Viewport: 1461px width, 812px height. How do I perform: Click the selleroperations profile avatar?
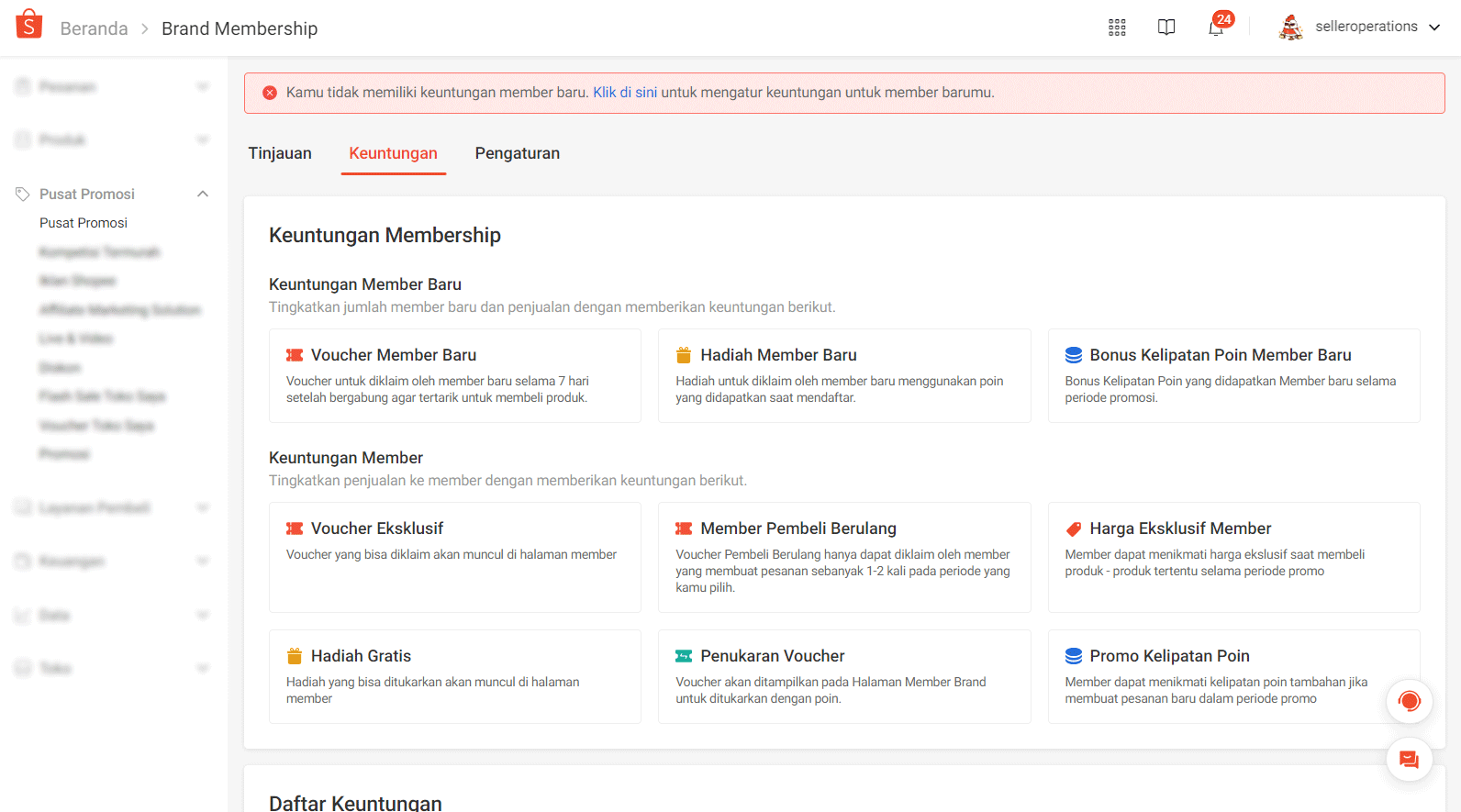coord(1291,28)
